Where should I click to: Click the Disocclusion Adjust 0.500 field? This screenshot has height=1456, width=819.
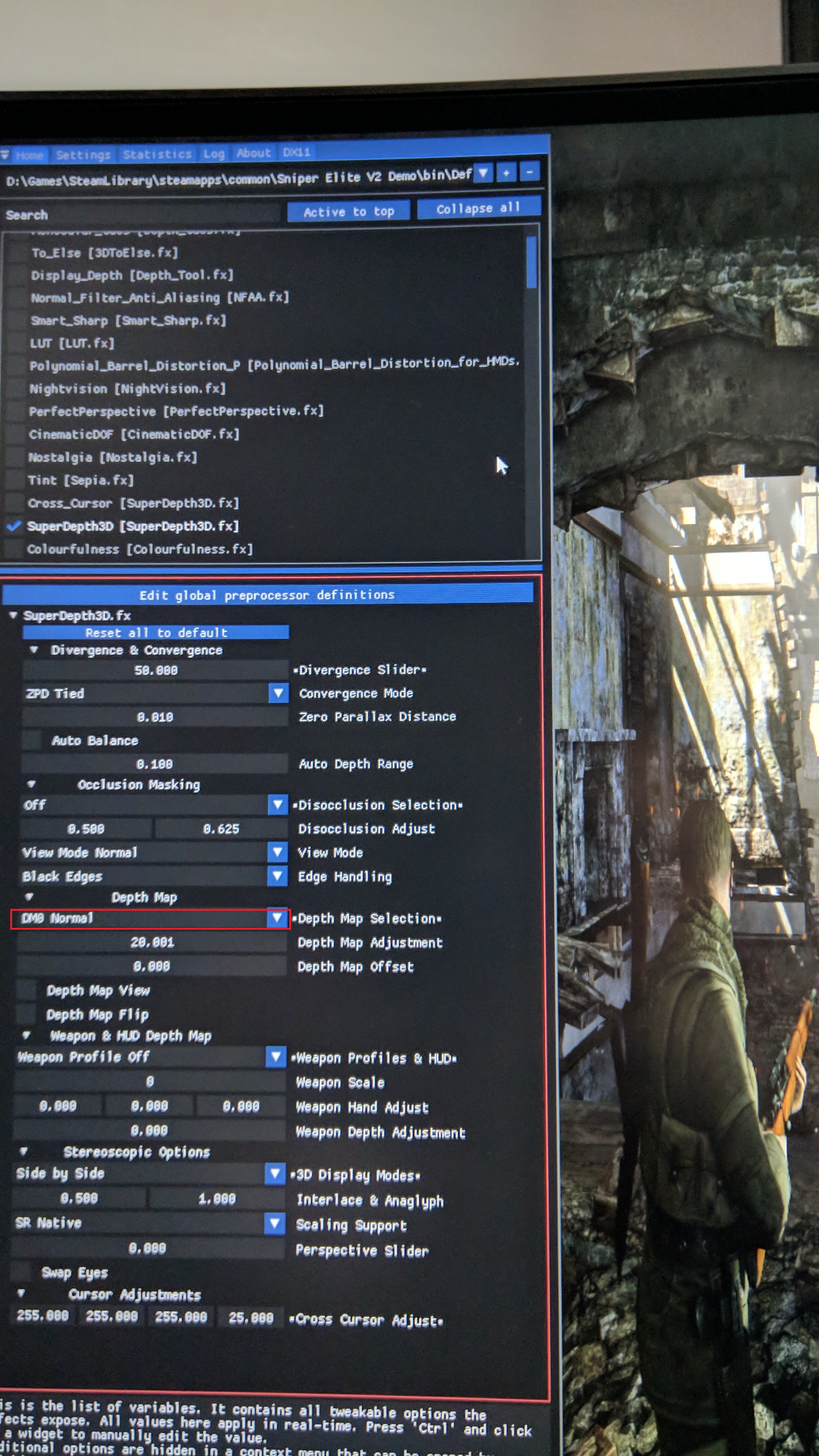86,829
